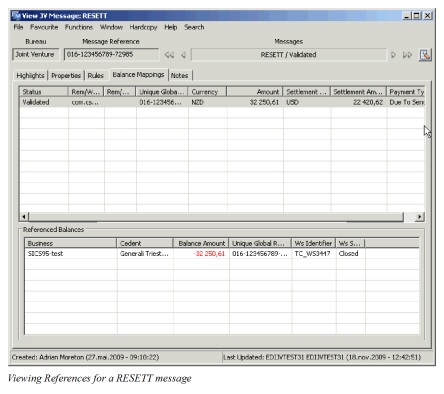This screenshot has height=394, width=444.
Task: Go to first message (double left arrow)
Action: (x=169, y=55)
